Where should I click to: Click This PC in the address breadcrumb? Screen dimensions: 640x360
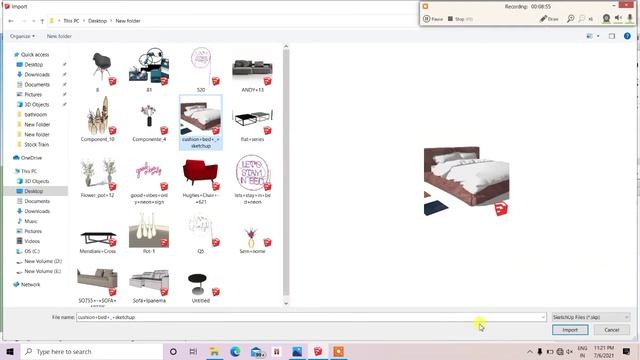71,21
